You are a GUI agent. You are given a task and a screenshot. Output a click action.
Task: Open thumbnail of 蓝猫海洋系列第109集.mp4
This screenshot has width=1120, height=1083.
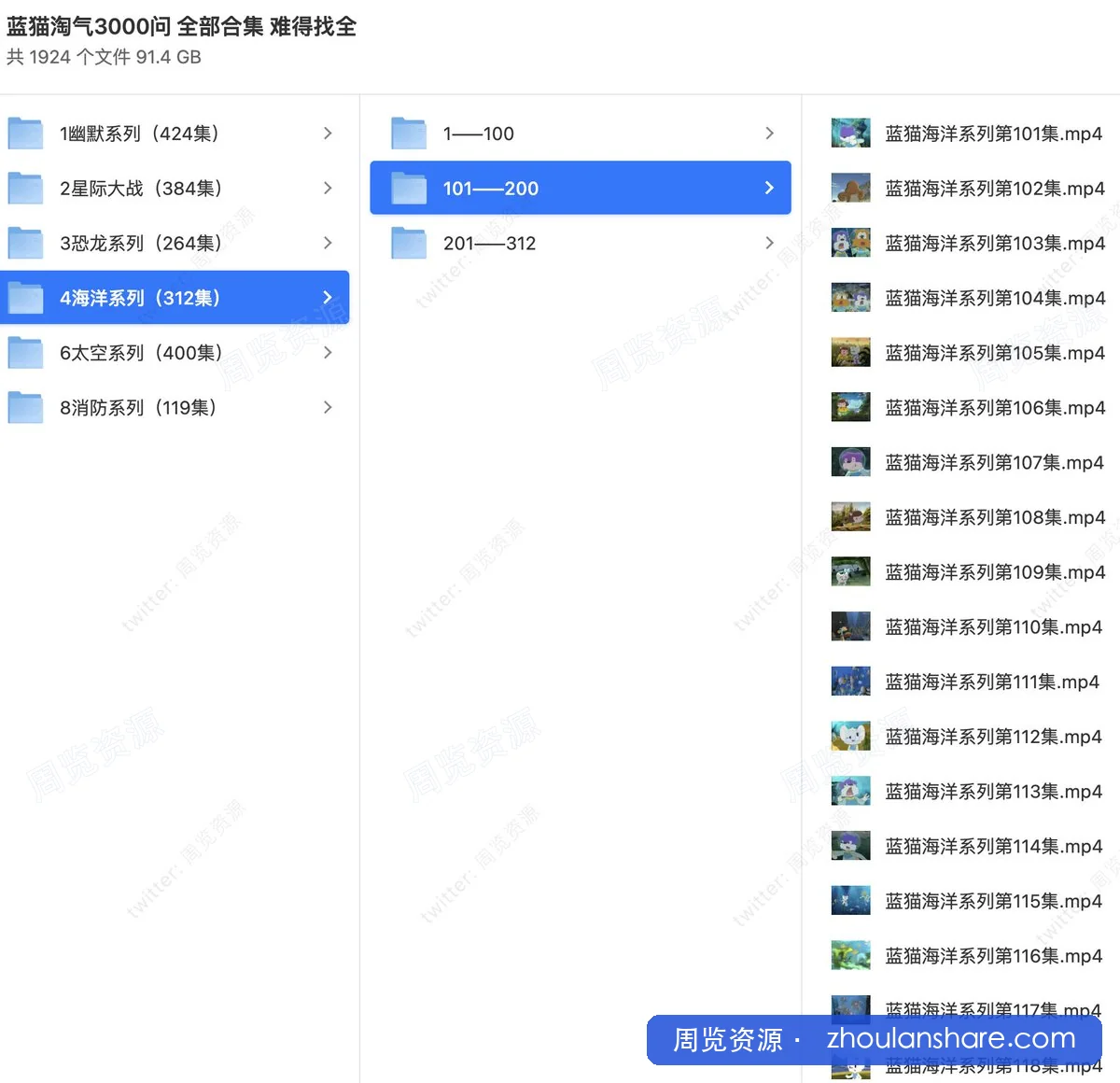(x=850, y=572)
